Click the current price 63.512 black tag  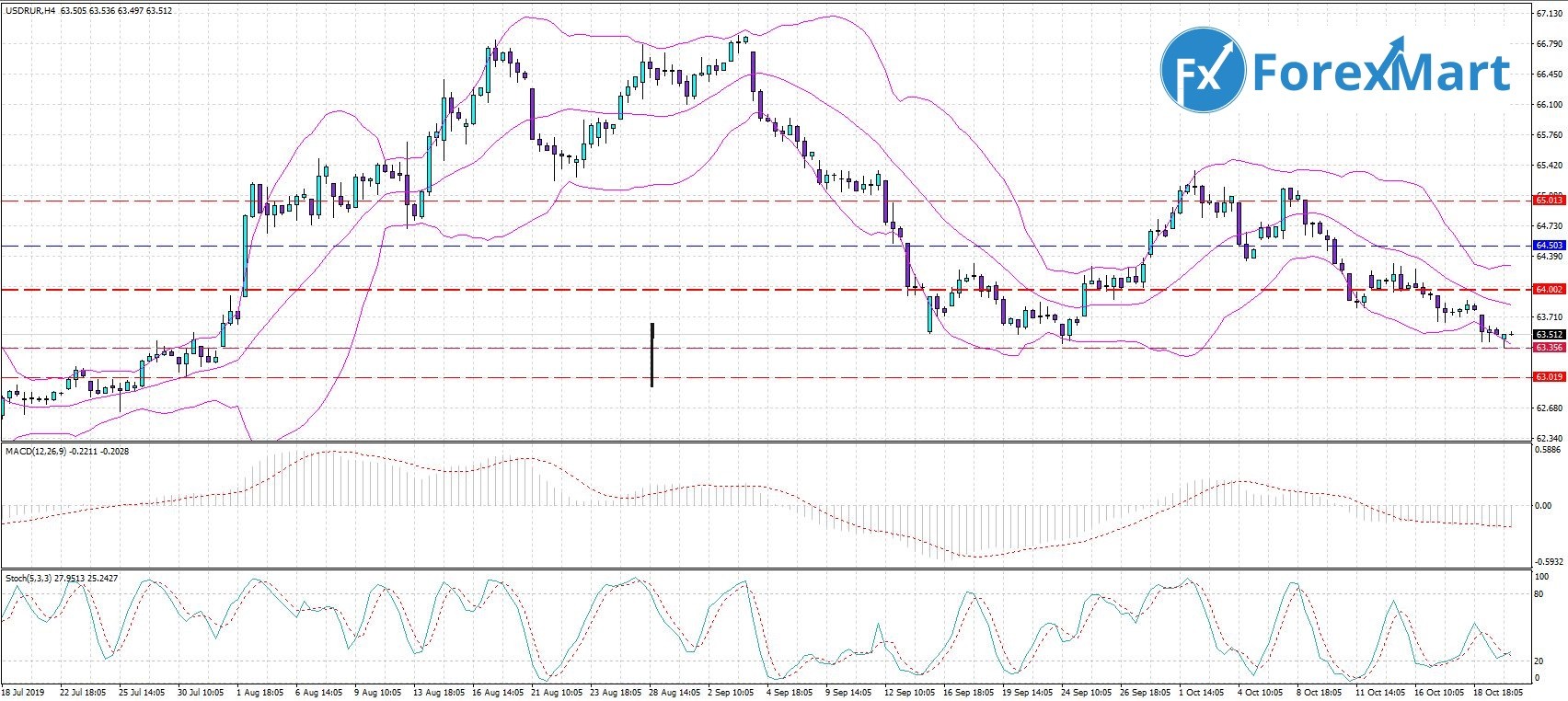click(1549, 335)
